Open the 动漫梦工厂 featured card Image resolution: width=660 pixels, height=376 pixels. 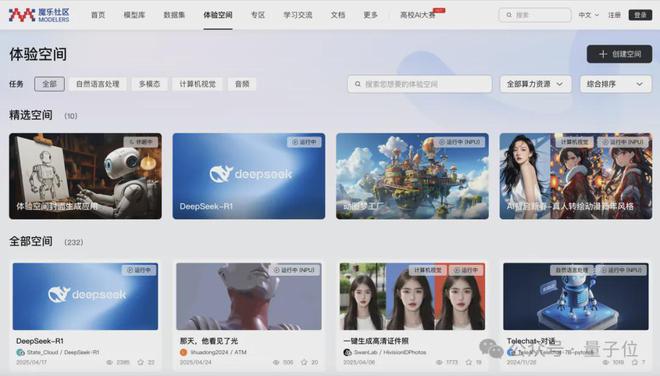(x=412, y=176)
